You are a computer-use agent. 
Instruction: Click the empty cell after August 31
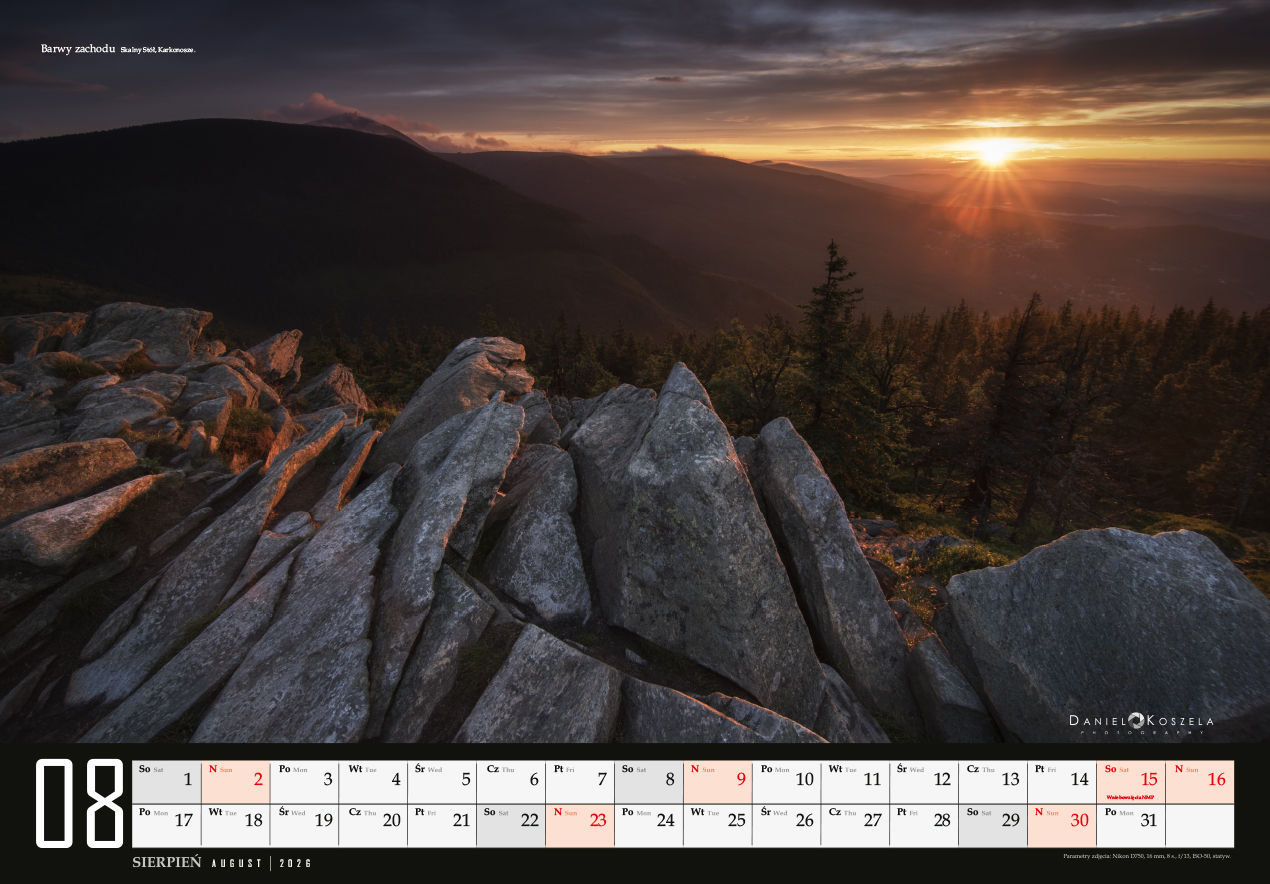[x=1200, y=826]
